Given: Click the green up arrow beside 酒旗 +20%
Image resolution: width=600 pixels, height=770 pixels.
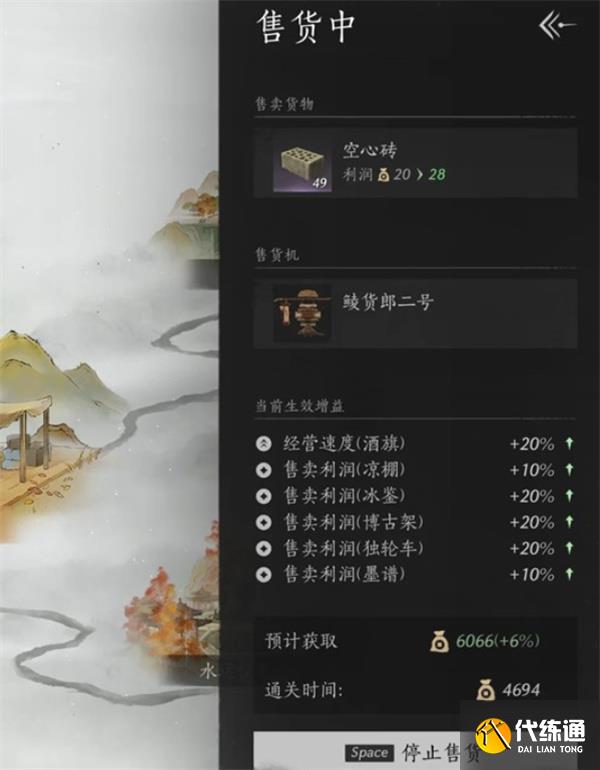Looking at the screenshot, I should click(x=569, y=443).
